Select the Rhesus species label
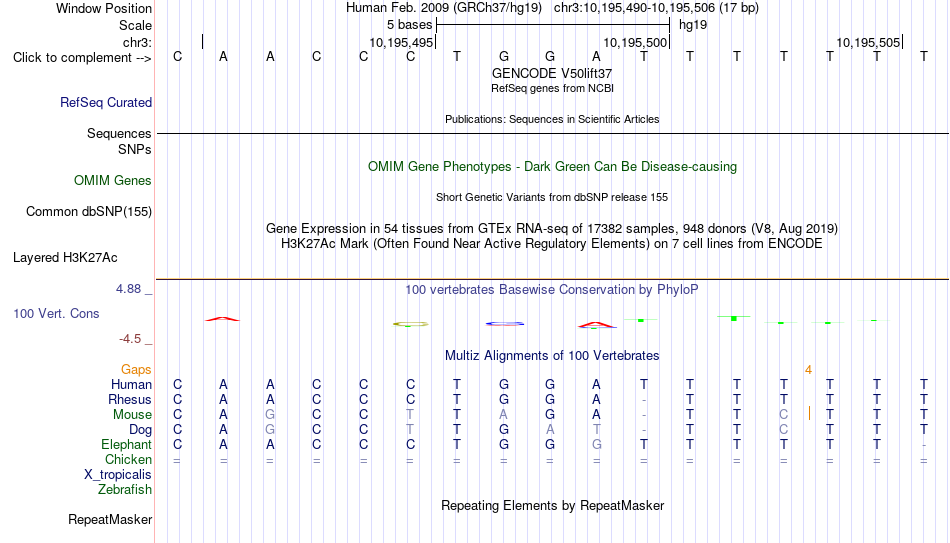Screen dimensions: 950x543 coord(130,400)
